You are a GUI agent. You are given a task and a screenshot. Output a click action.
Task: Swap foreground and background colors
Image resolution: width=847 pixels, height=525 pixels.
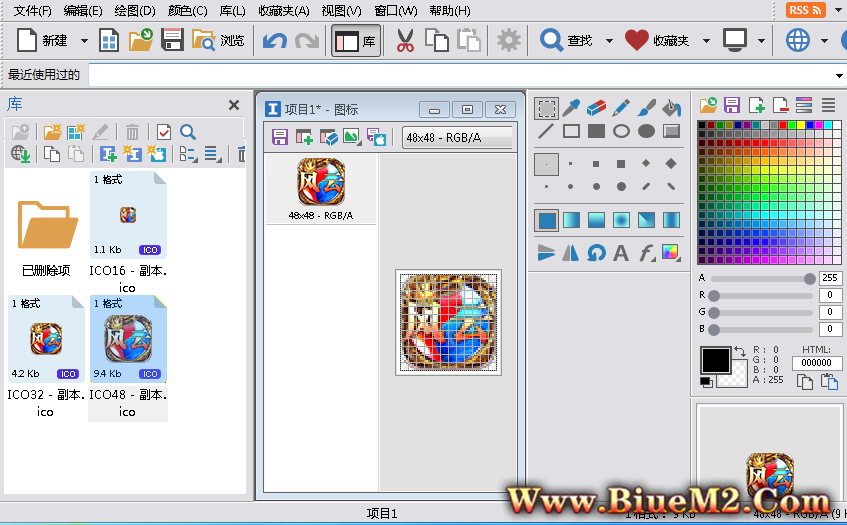740,352
